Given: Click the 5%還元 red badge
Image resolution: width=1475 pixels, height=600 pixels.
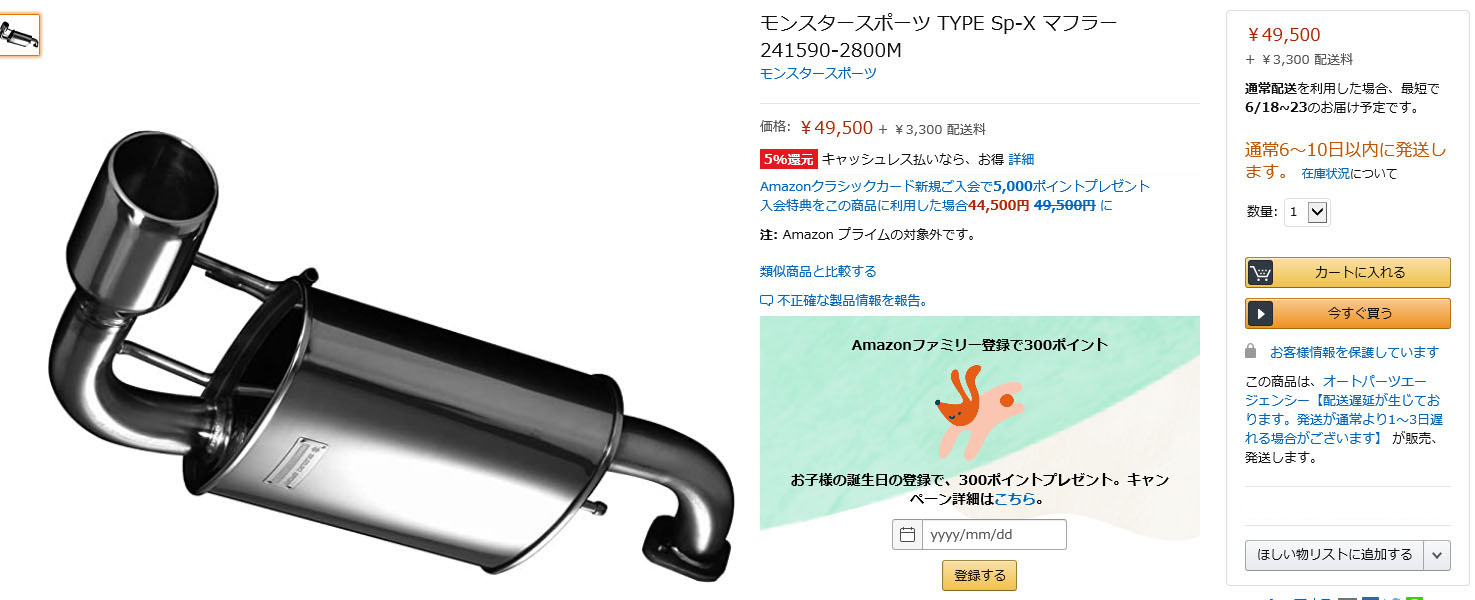Looking at the screenshot, I should [x=789, y=159].
